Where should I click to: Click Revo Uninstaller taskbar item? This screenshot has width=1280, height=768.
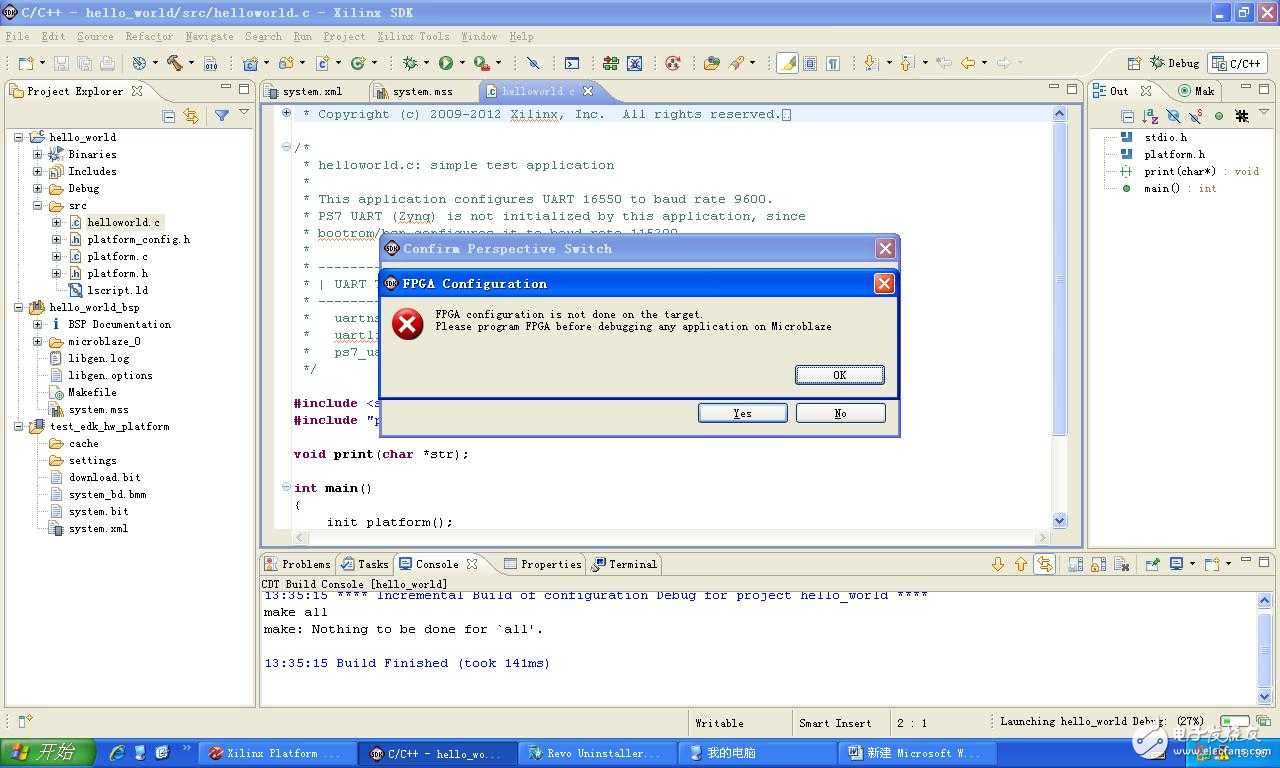coord(596,753)
